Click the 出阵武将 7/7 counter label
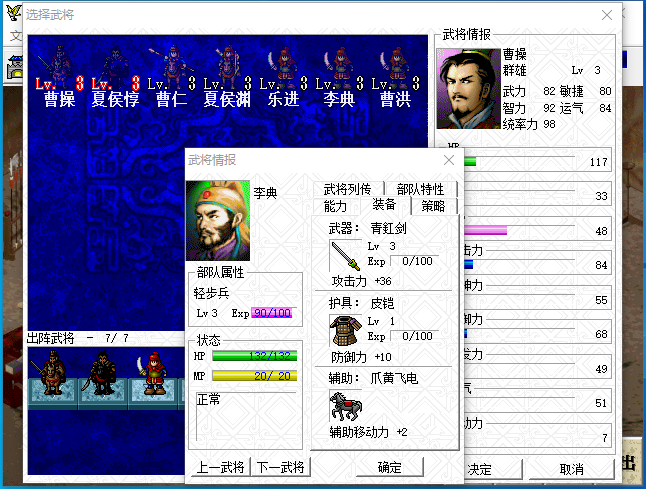 [77, 339]
